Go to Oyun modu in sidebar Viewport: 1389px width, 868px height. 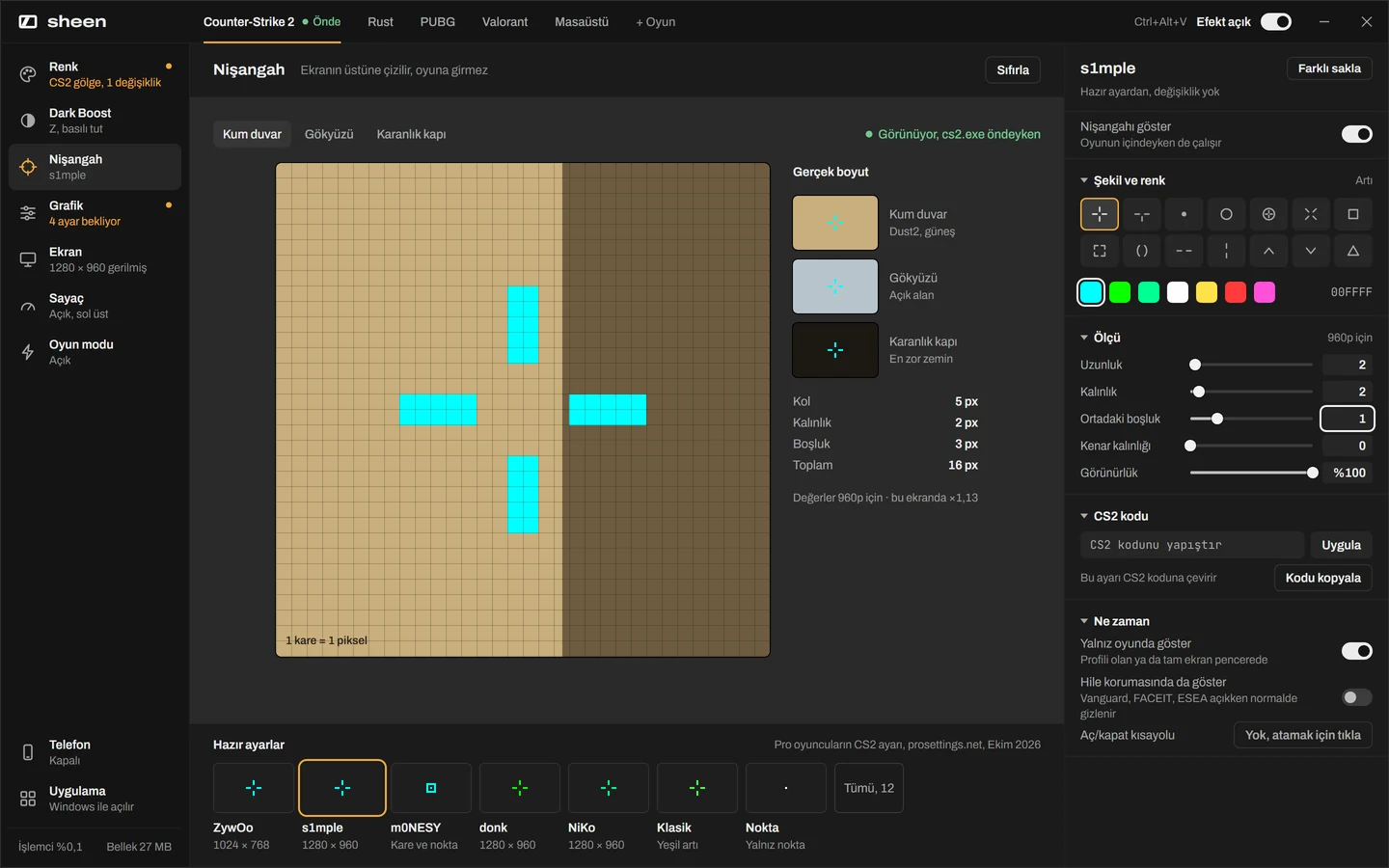click(95, 352)
